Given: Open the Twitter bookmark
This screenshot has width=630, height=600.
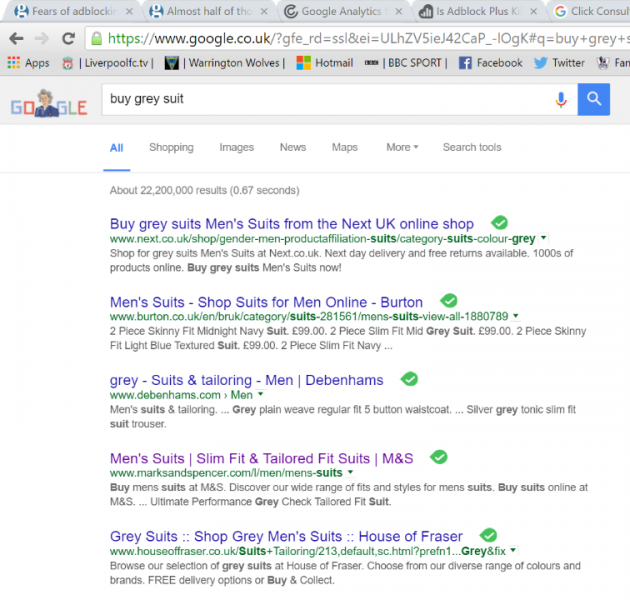Looking at the screenshot, I should [559, 63].
